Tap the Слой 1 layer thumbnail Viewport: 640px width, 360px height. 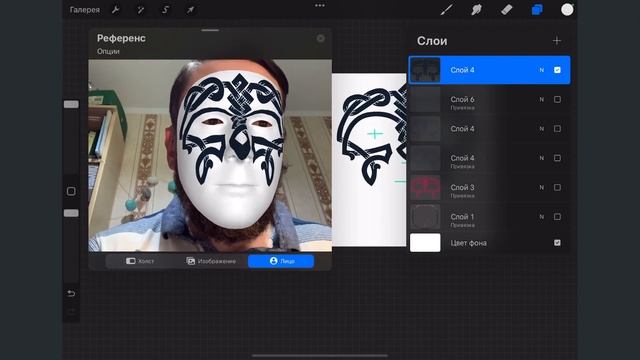tap(425, 217)
